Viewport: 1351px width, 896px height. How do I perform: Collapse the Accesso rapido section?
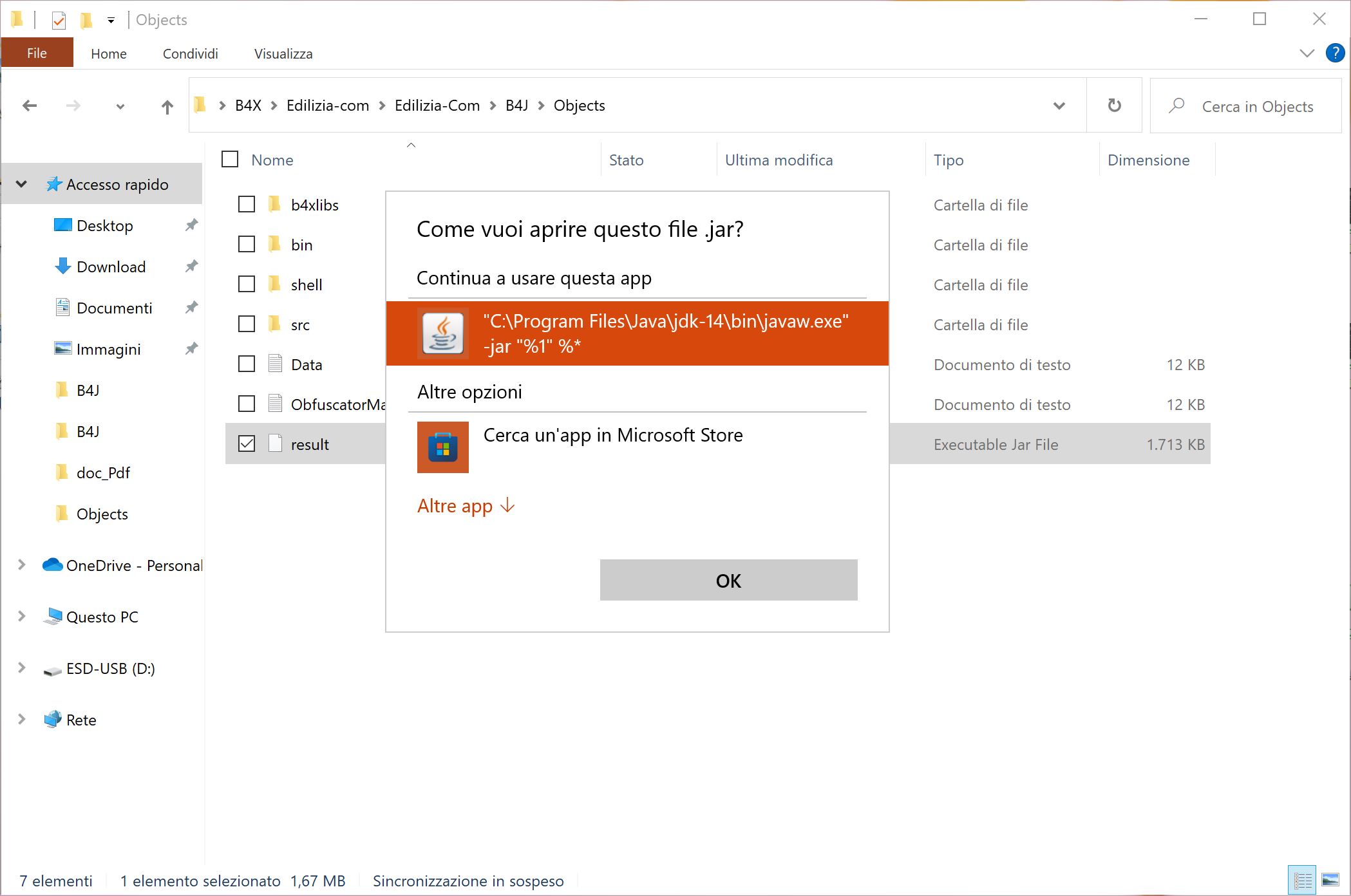click(x=22, y=184)
